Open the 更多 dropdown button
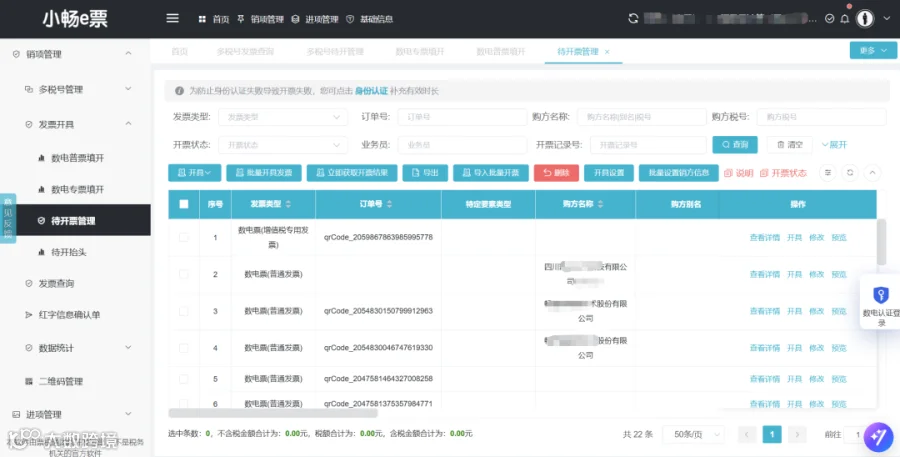The height and width of the screenshot is (457, 900). (x=873, y=51)
